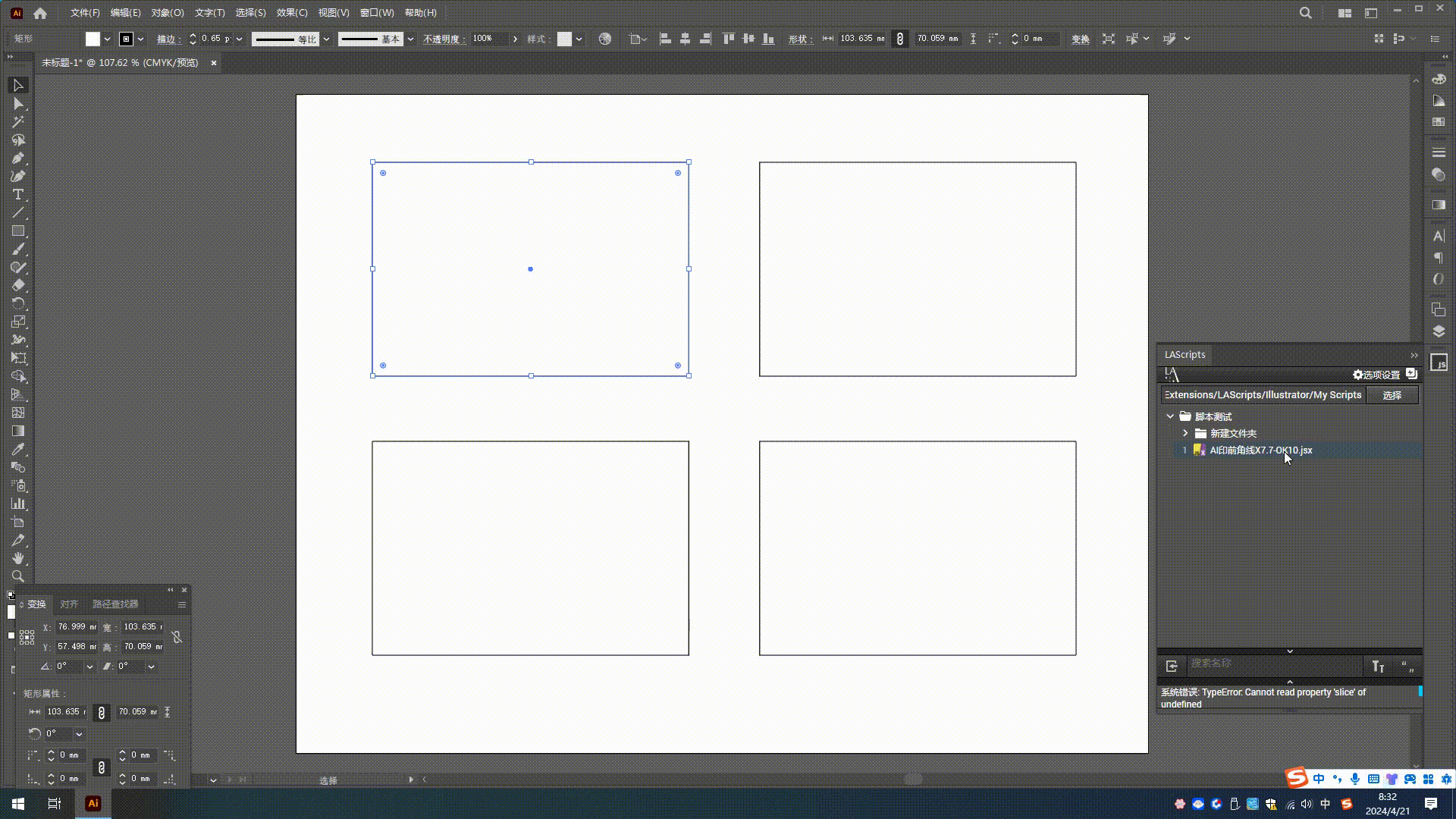
Task: Open 选项设置 in LAScripts panel
Action: (x=1376, y=375)
